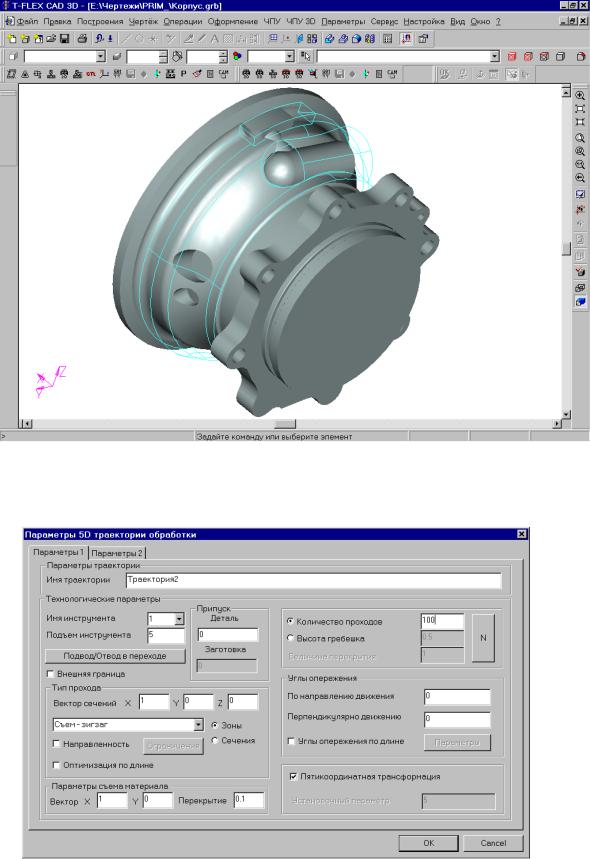Click the Имя траектории text field
The image size is (590, 859).
click(314, 580)
